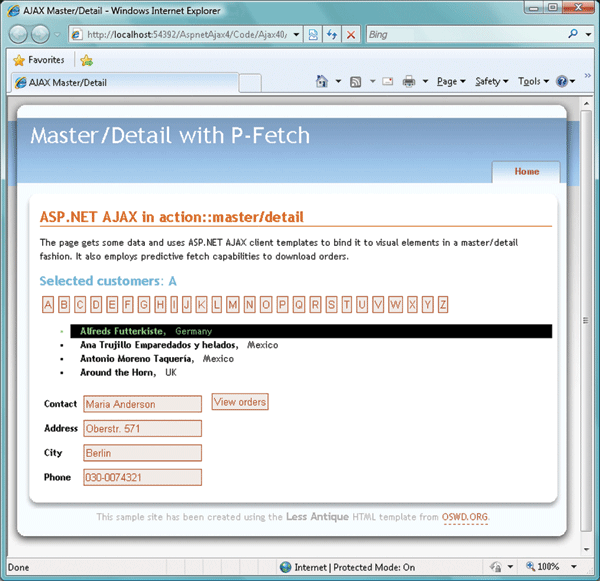
Task: Expand the toolbar overflow chevron
Action: click(587, 76)
